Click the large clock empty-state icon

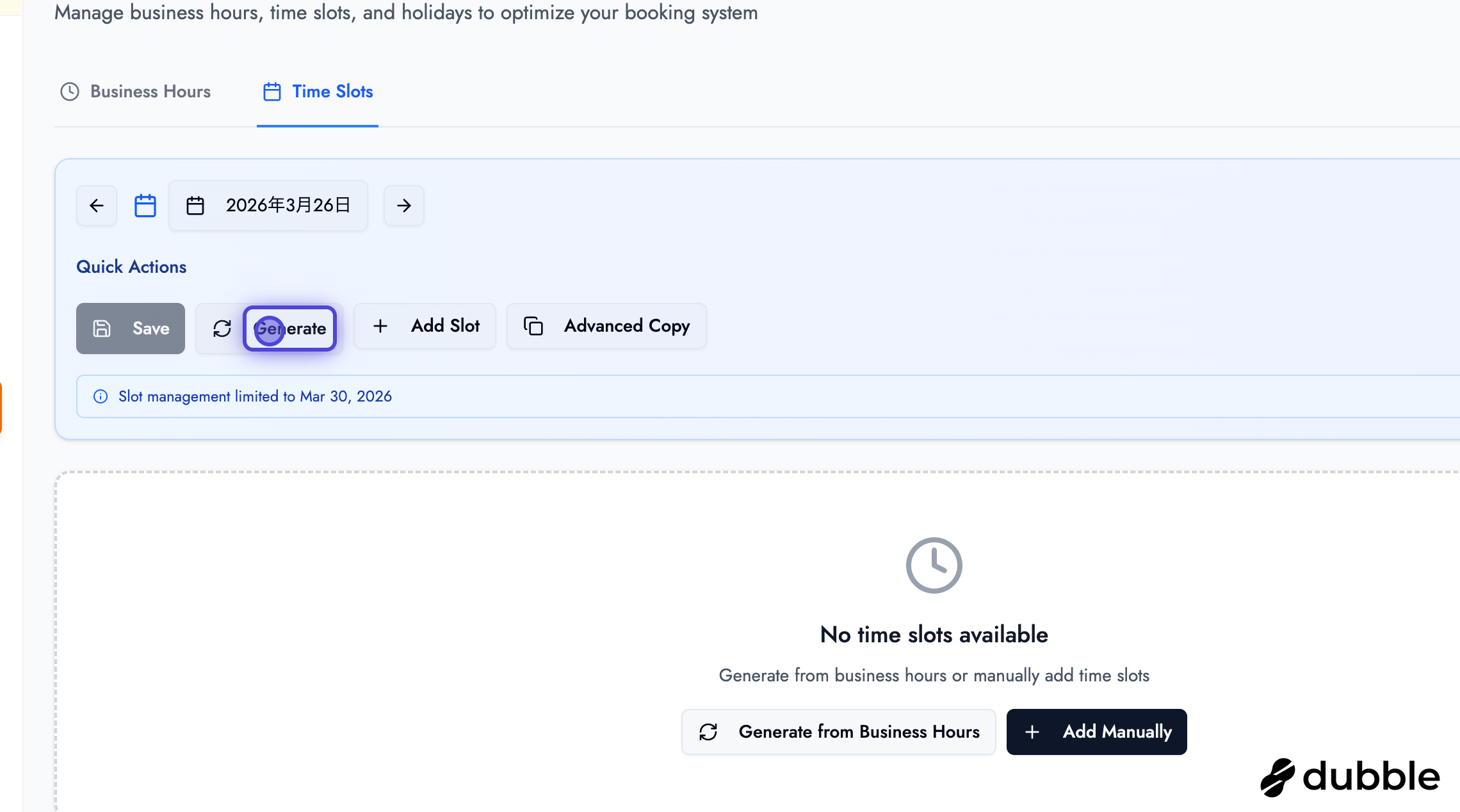(934, 565)
